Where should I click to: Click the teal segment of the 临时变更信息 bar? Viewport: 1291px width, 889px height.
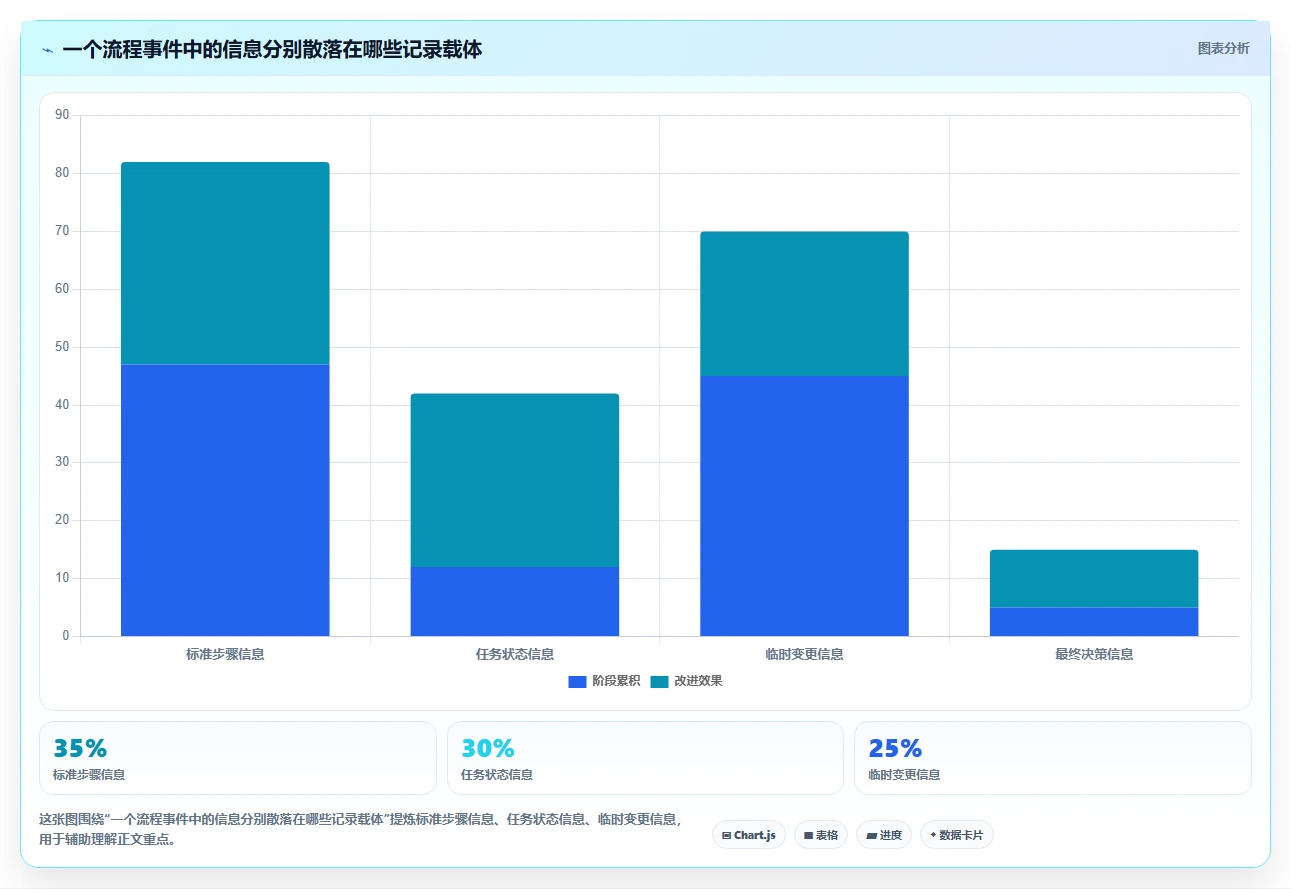804,304
